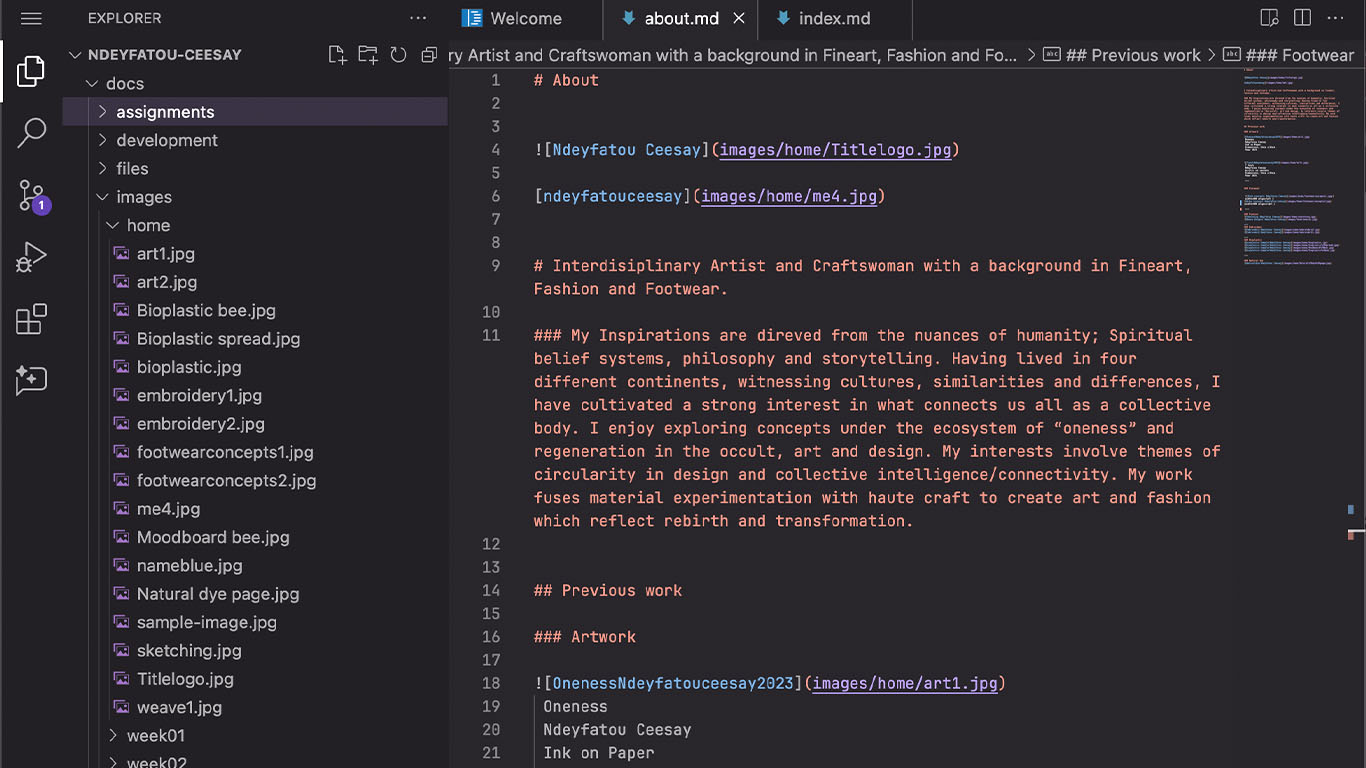The width and height of the screenshot is (1366, 768).
Task: Refresh the Explorer file tree
Action: pyautogui.click(x=398, y=55)
